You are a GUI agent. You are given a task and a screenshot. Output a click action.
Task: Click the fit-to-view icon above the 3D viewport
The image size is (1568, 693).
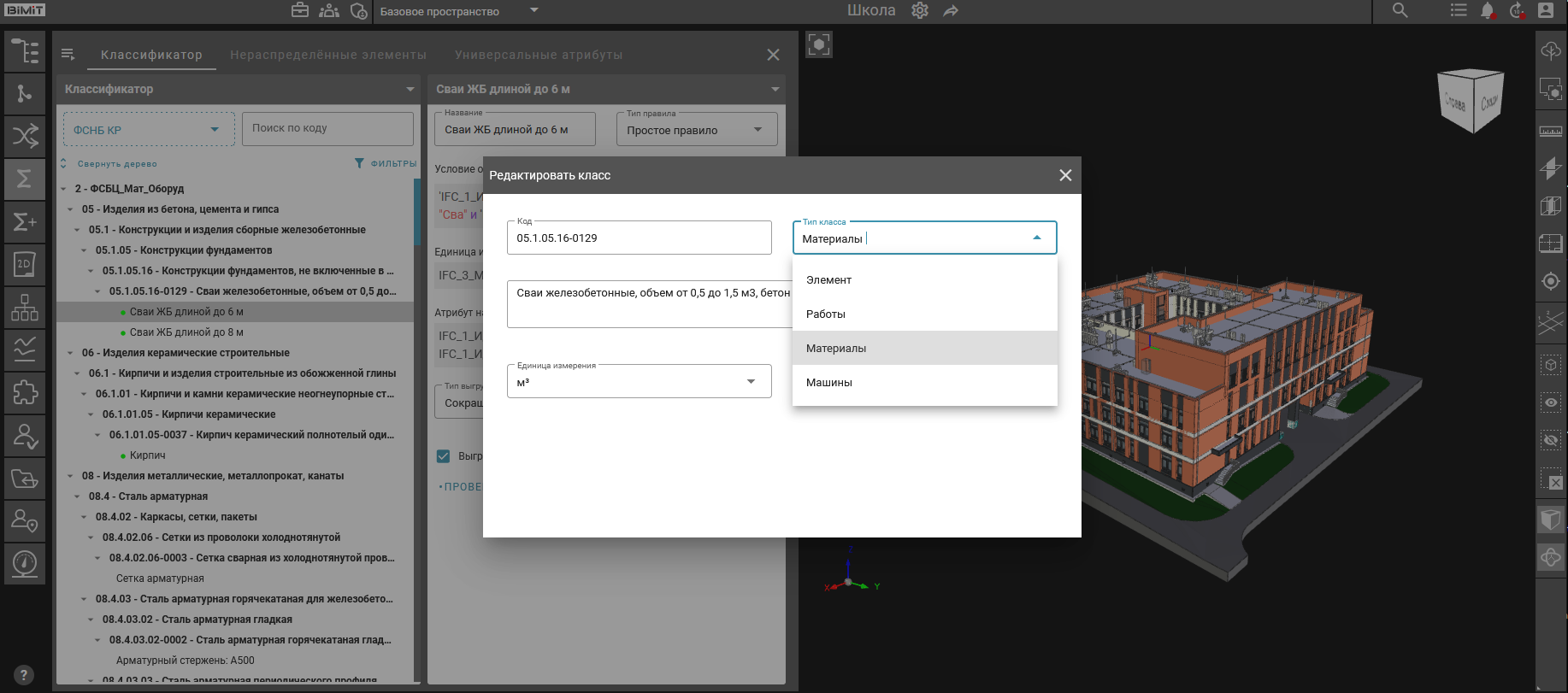coord(819,44)
